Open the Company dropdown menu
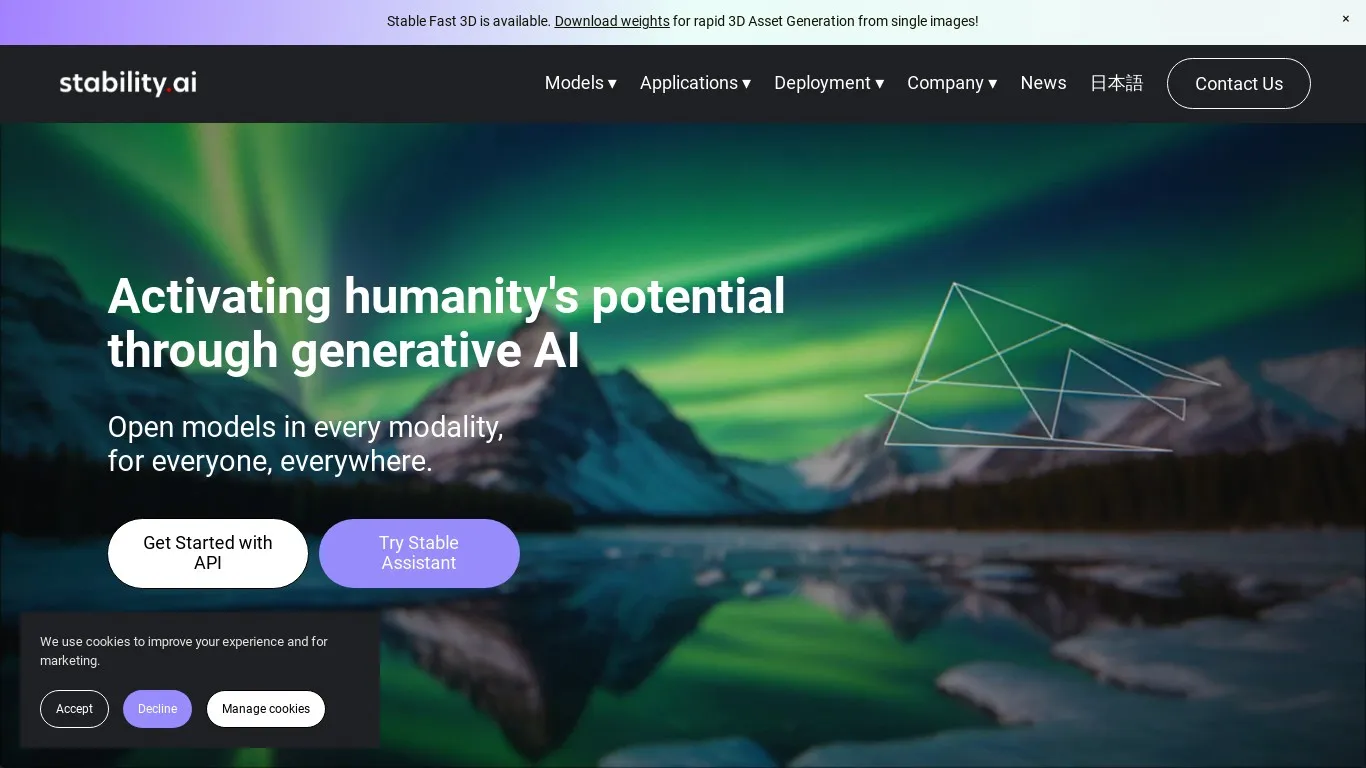 click(x=952, y=83)
